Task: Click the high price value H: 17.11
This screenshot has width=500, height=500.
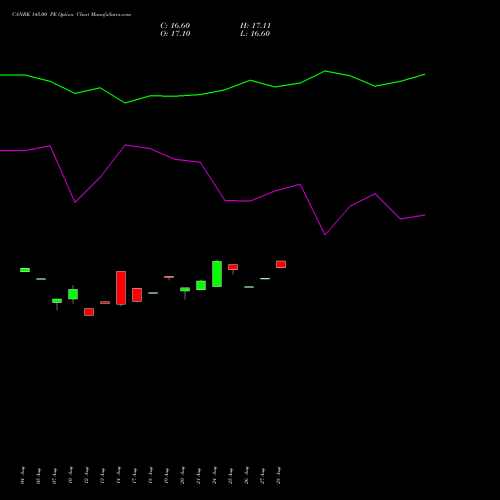Action: 255,26
